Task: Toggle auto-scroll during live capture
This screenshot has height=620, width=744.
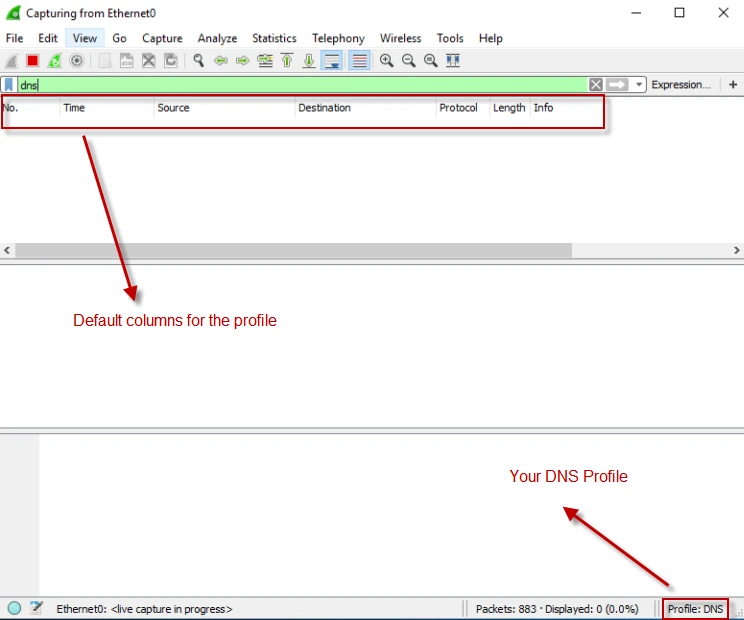Action: point(332,61)
